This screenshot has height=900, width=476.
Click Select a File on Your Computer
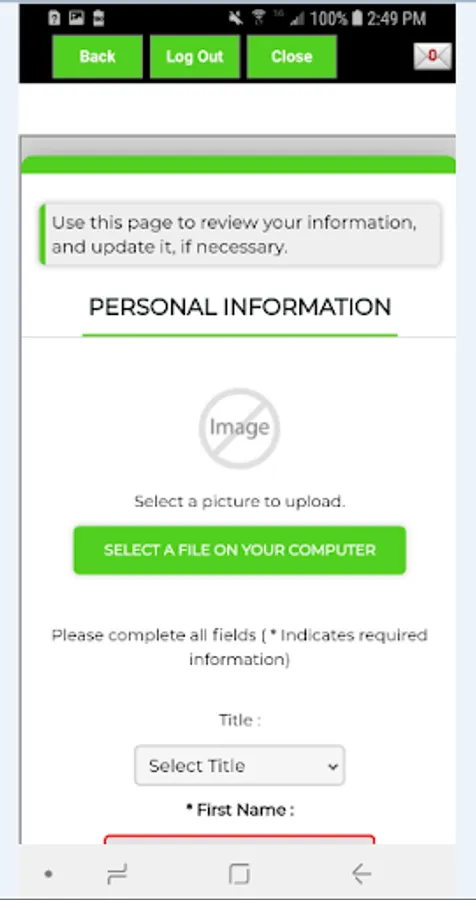[239, 550]
